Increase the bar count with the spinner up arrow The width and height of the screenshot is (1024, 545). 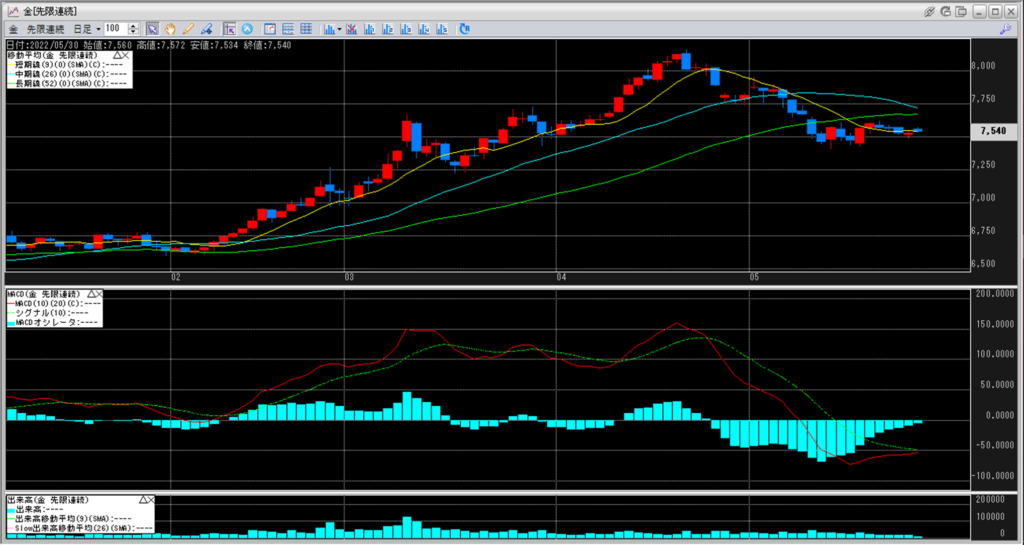135,26
